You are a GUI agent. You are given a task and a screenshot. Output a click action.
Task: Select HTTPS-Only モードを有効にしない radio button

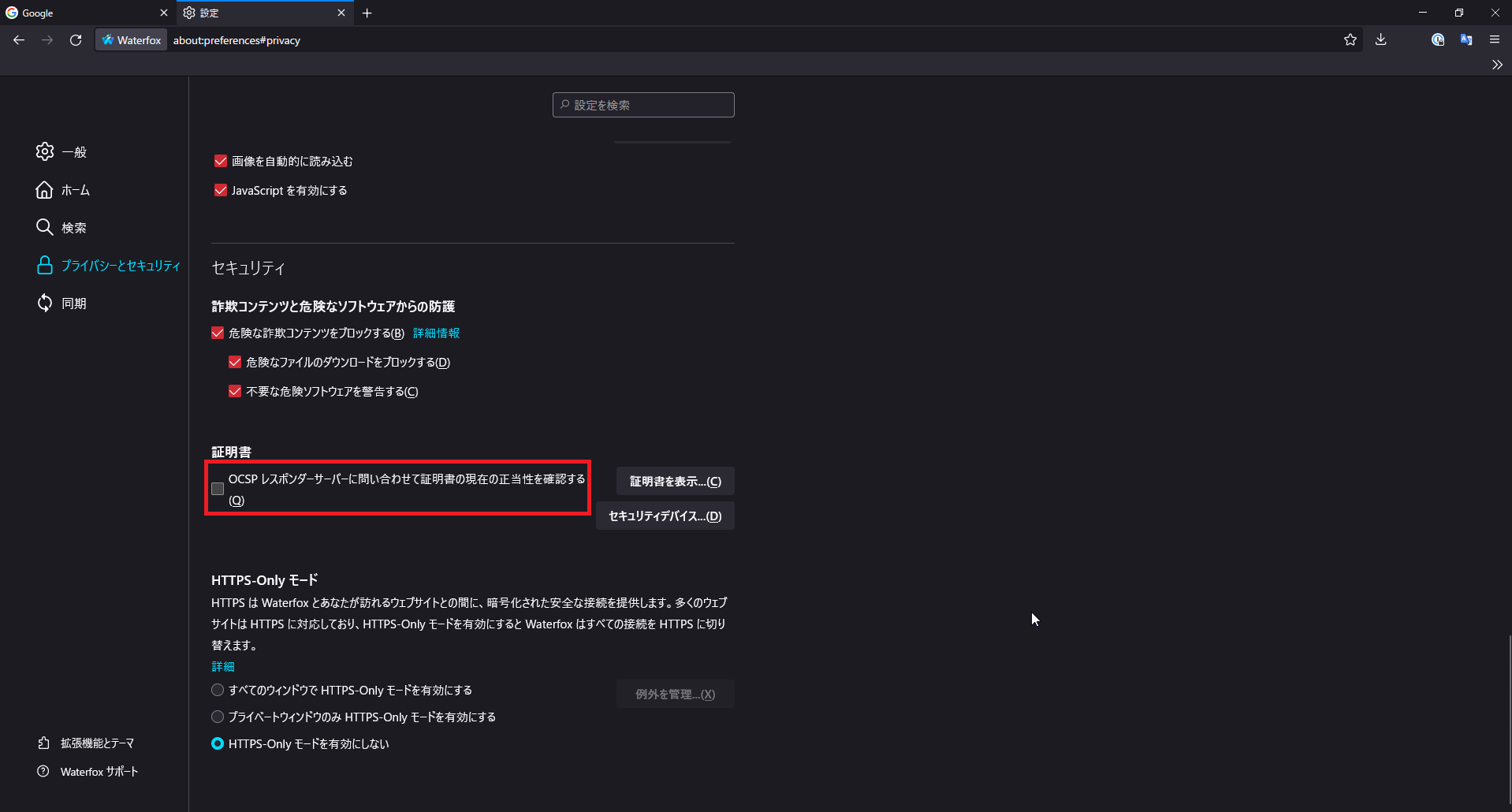pos(218,743)
